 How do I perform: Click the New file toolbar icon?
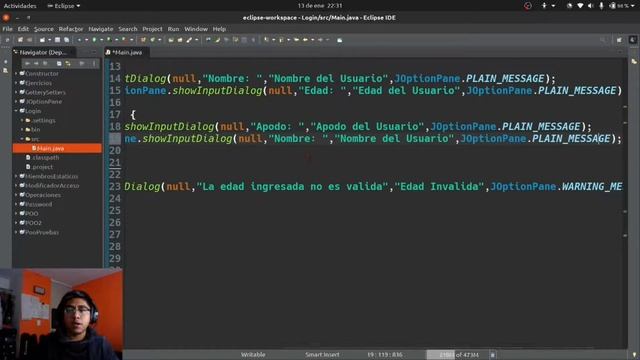(42, 40)
